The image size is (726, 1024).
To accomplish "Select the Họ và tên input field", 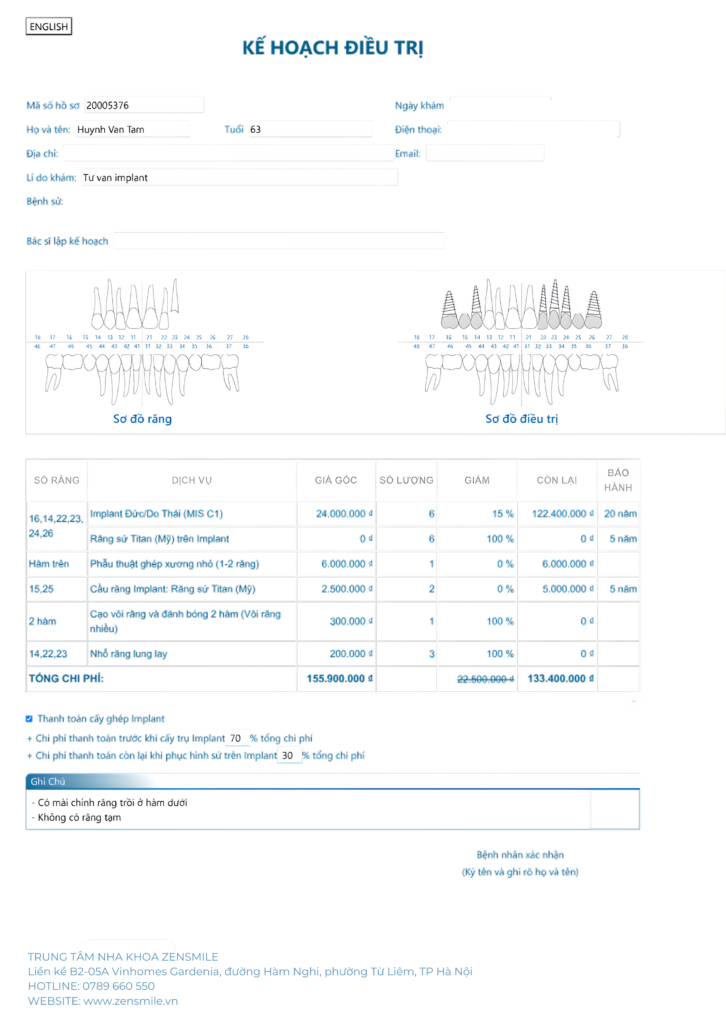I will (x=131, y=129).
